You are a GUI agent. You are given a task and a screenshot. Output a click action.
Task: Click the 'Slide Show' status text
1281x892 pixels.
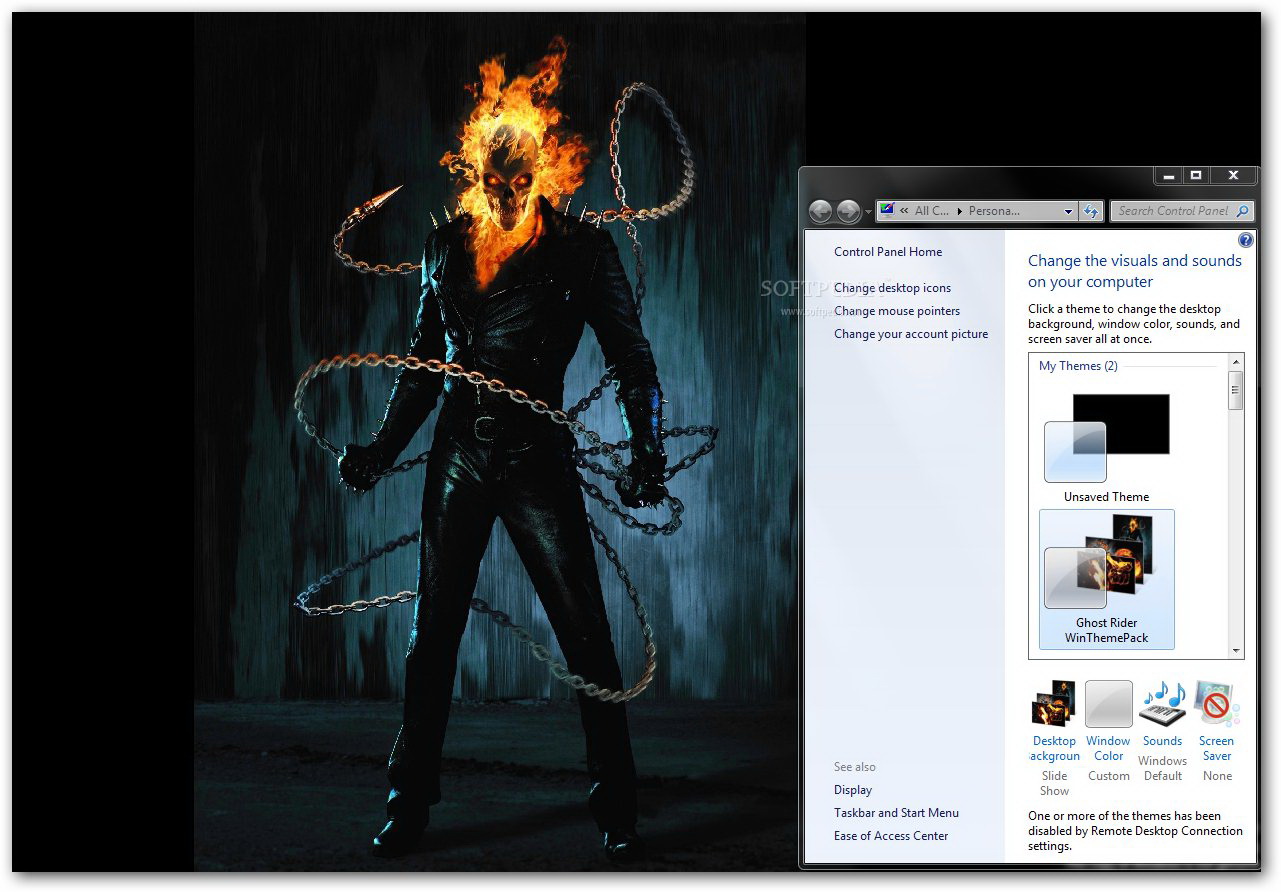(x=1054, y=783)
